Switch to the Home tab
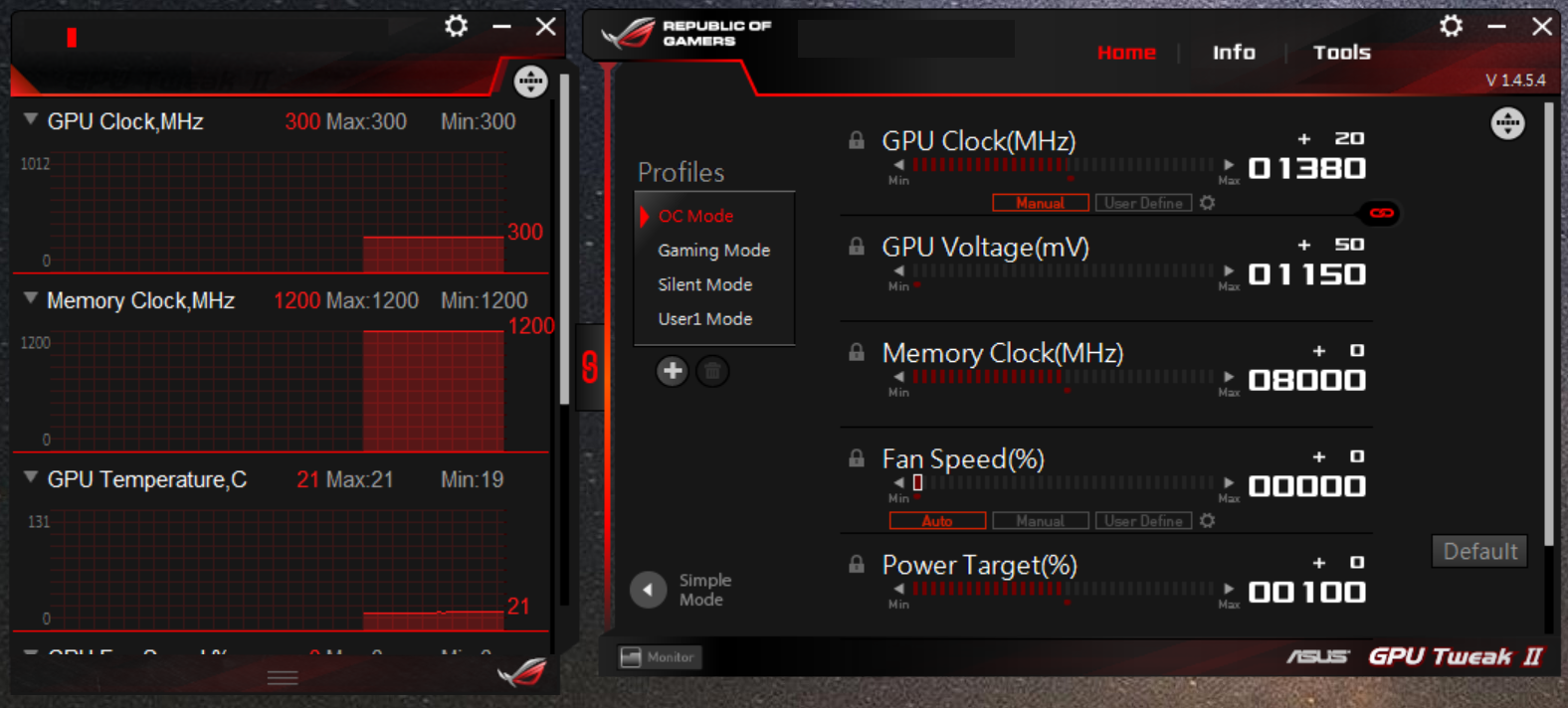 (1126, 53)
